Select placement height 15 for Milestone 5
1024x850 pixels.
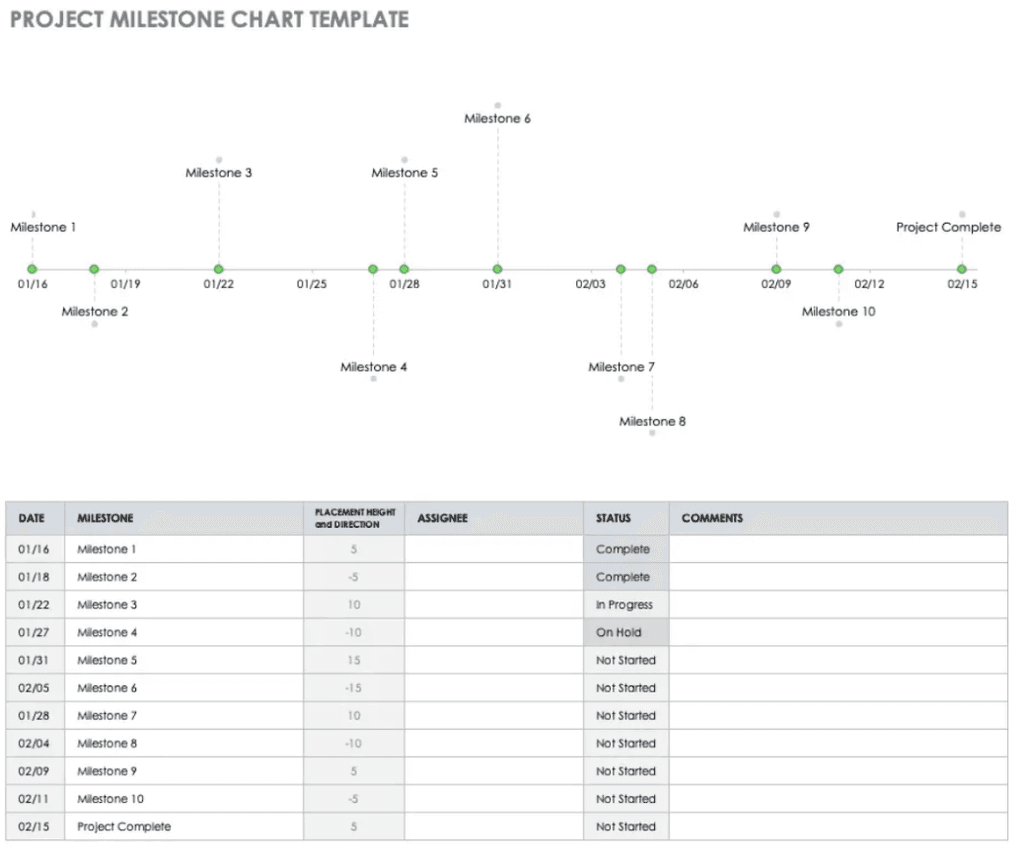(353, 660)
